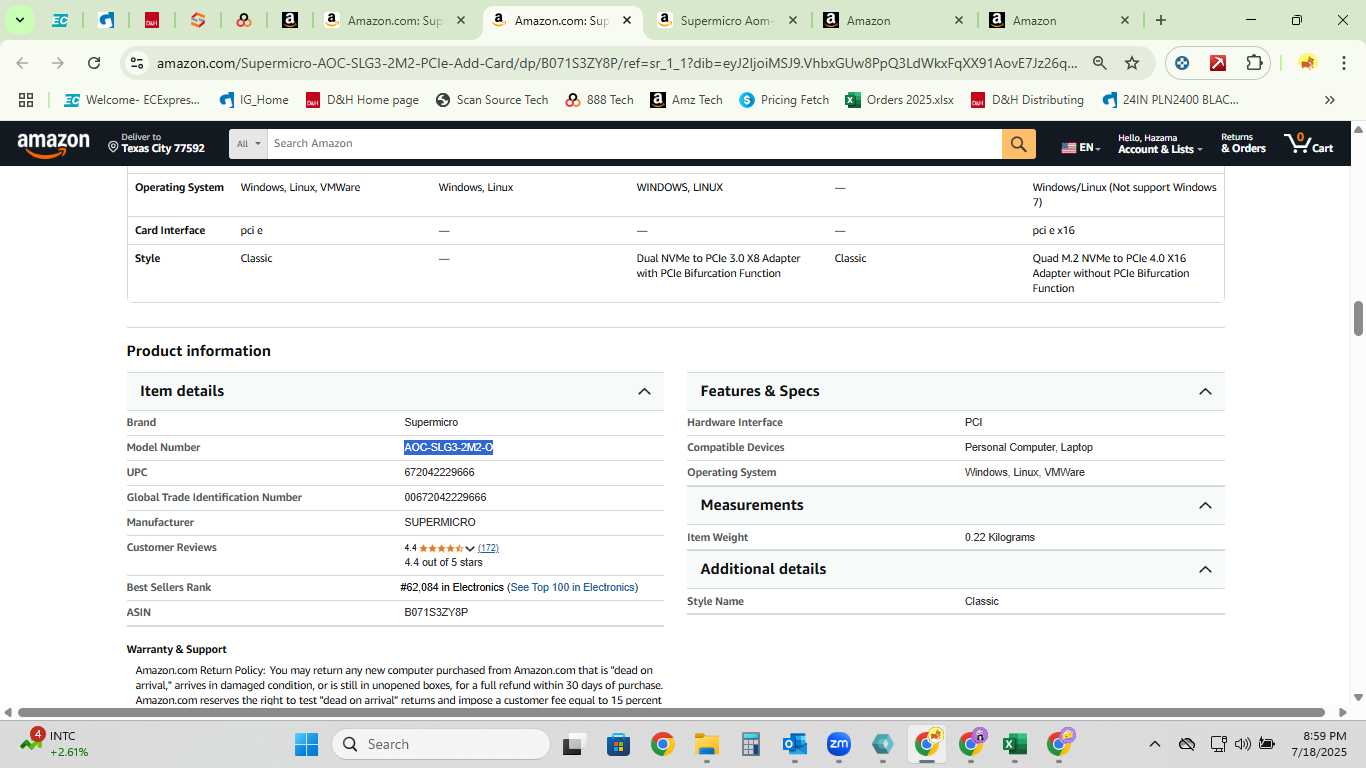Open File Explorer from the taskbar
Image resolution: width=1366 pixels, height=768 pixels.
click(x=707, y=744)
